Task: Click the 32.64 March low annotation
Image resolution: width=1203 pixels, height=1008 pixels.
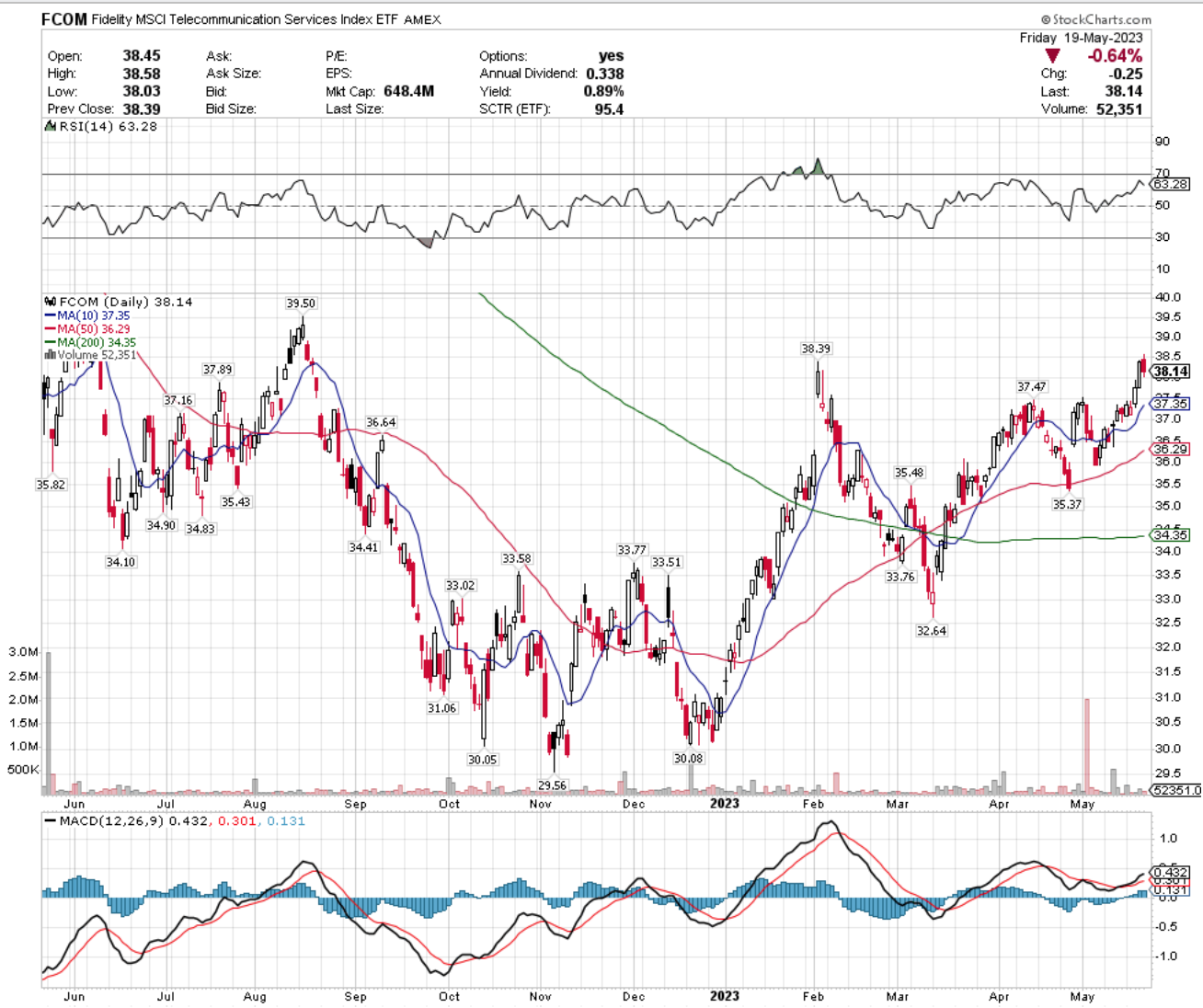Action: [x=932, y=631]
